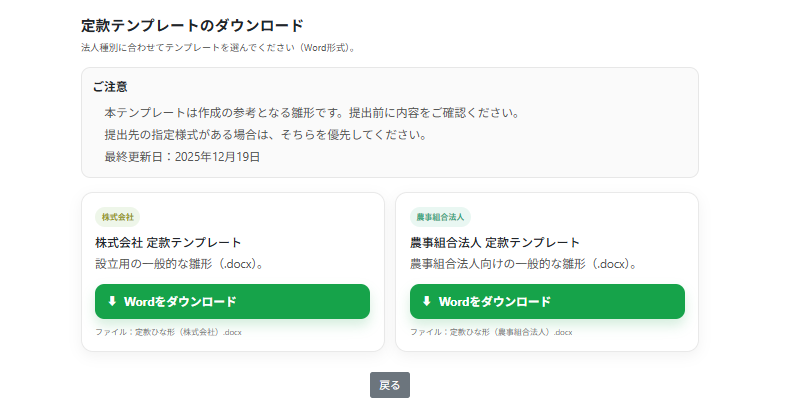
Task: Click the ご注意 notice heading
Action: point(110,87)
